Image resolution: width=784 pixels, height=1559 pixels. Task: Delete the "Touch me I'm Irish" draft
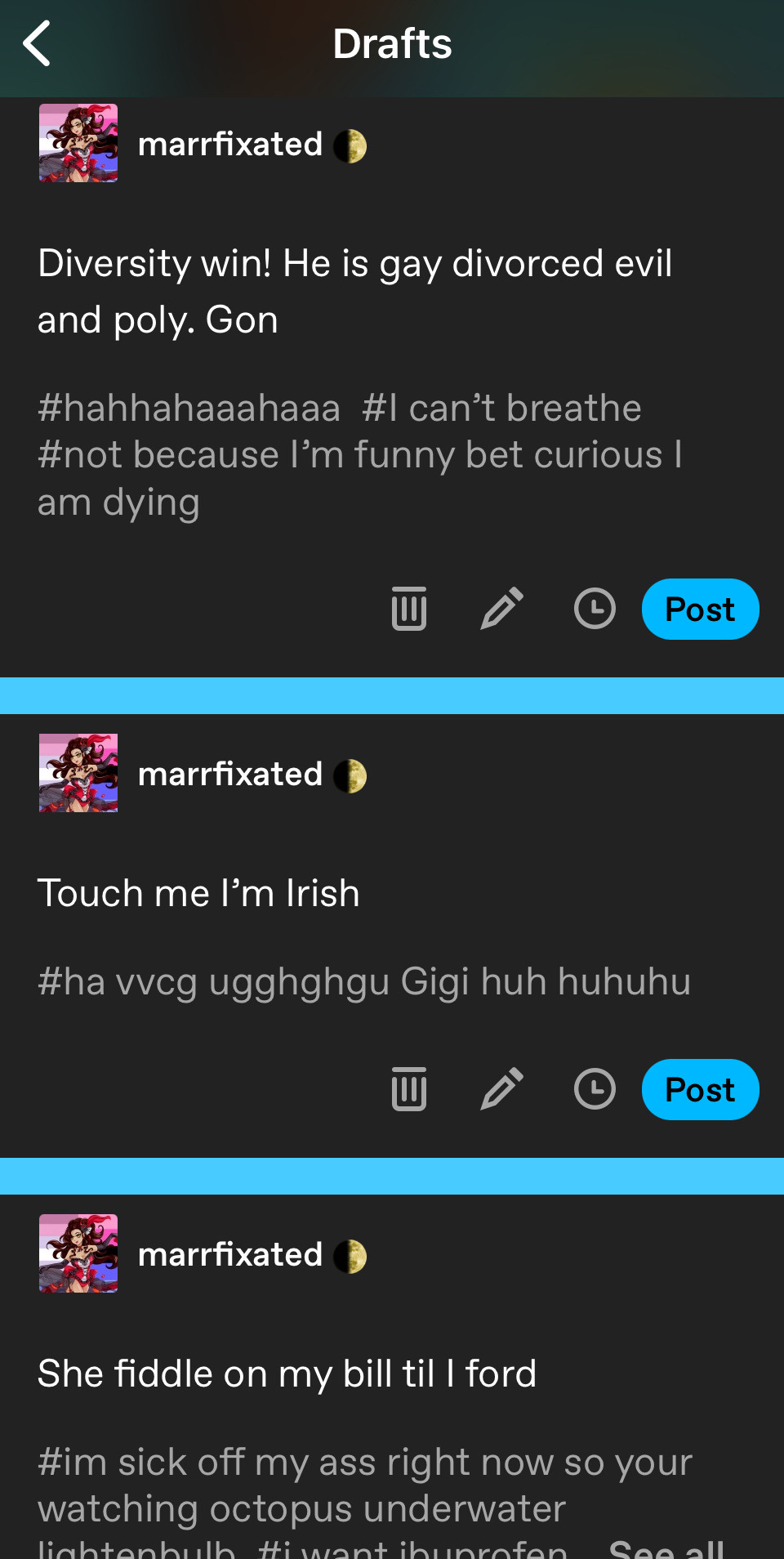409,1089
